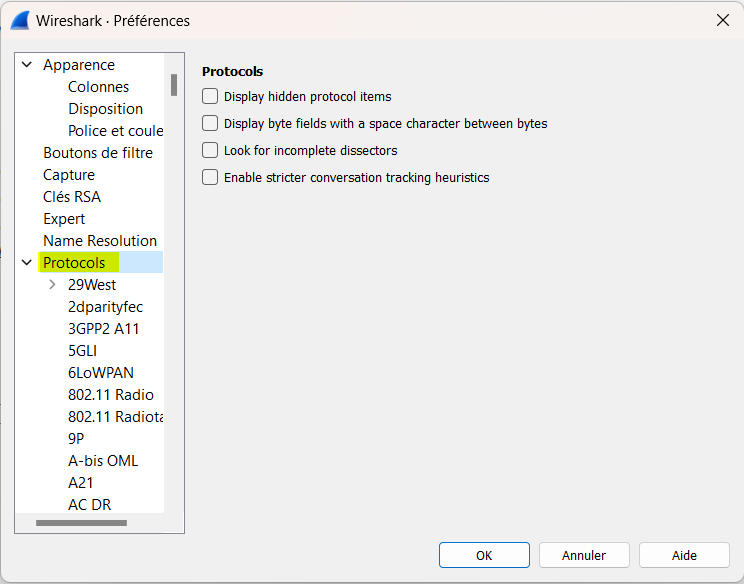
Task: Select Name Resolution in the tree
Action: point(100,241)
